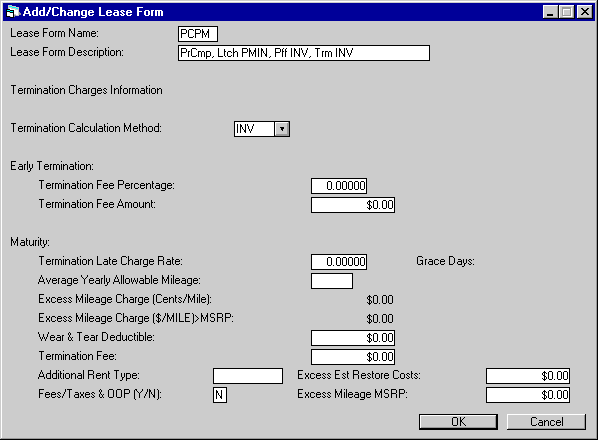Click the Lease Form Description text box
Image resolution: width=598 pixels, height=440 pixels.
click(304, 53)
